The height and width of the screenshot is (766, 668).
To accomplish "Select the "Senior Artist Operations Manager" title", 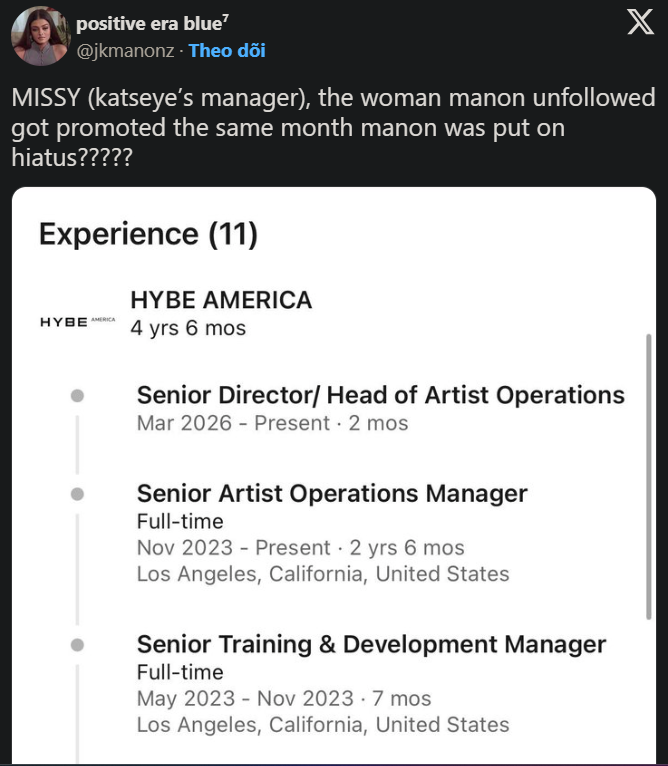I will pyautogui.click(x=331, y=493).
